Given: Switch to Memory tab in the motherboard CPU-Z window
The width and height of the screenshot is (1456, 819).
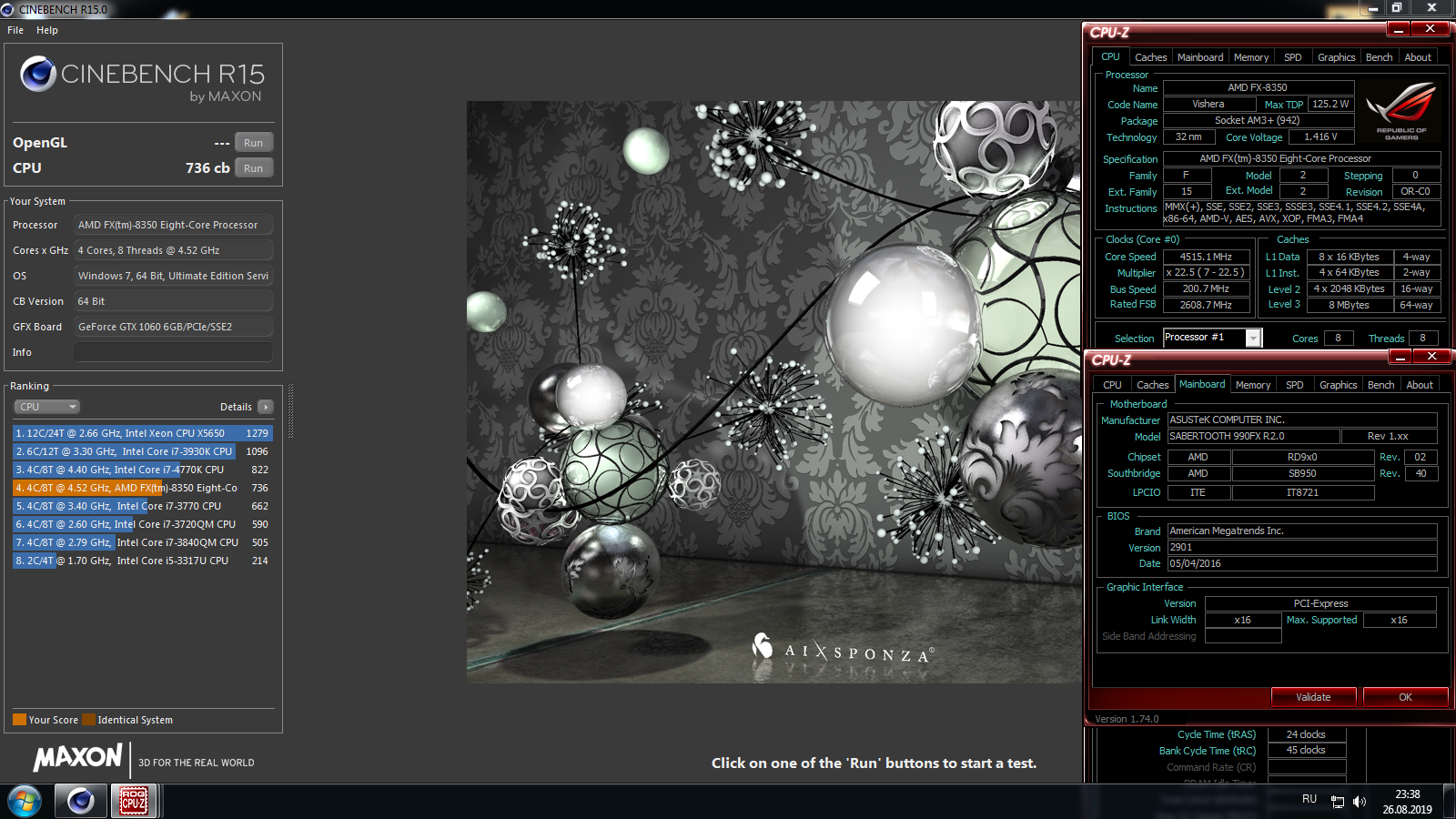Looking at the screenshot, I should [1253, 385].
